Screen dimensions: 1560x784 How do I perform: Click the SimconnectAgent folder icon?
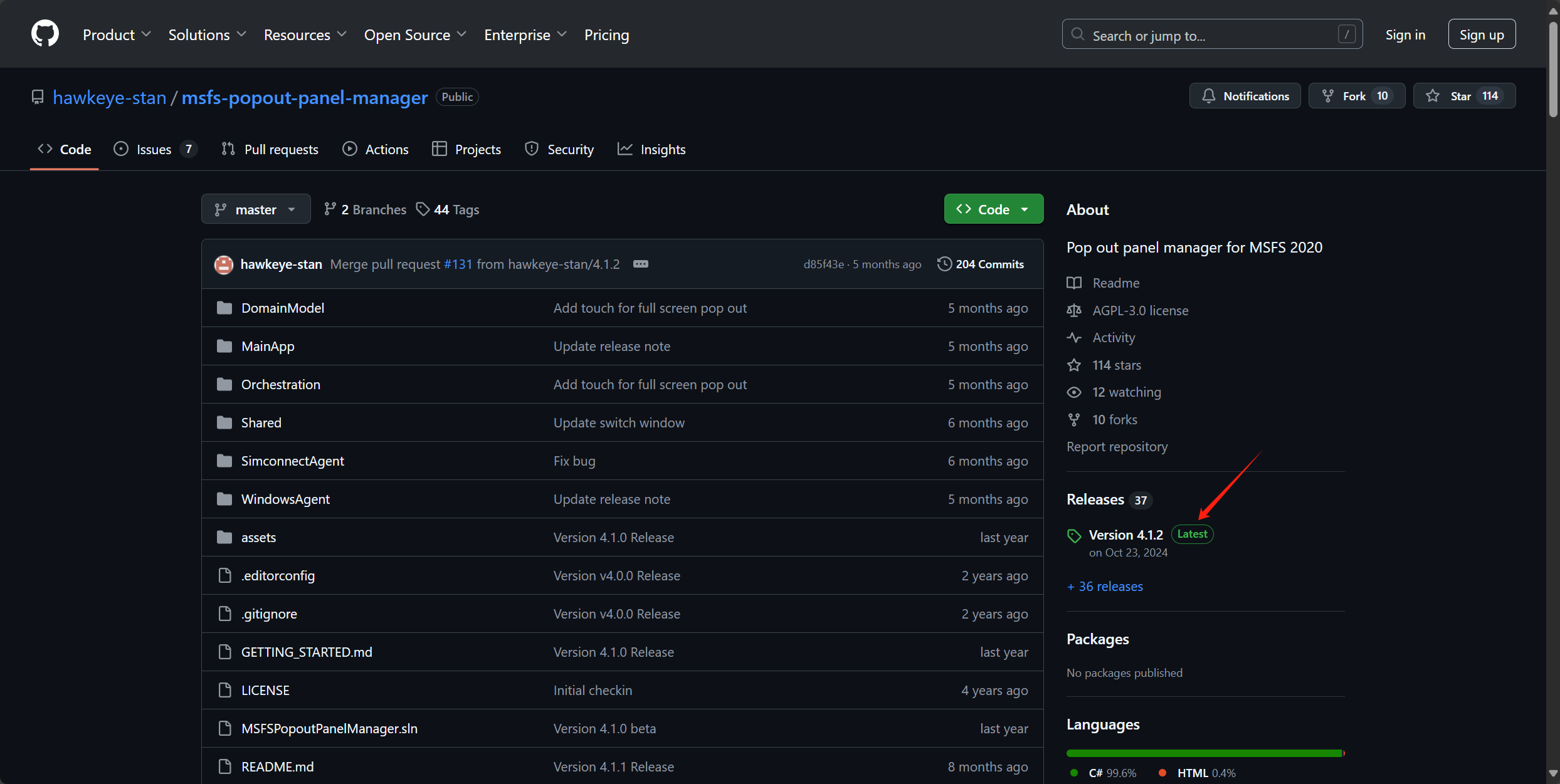coord(224,461)
